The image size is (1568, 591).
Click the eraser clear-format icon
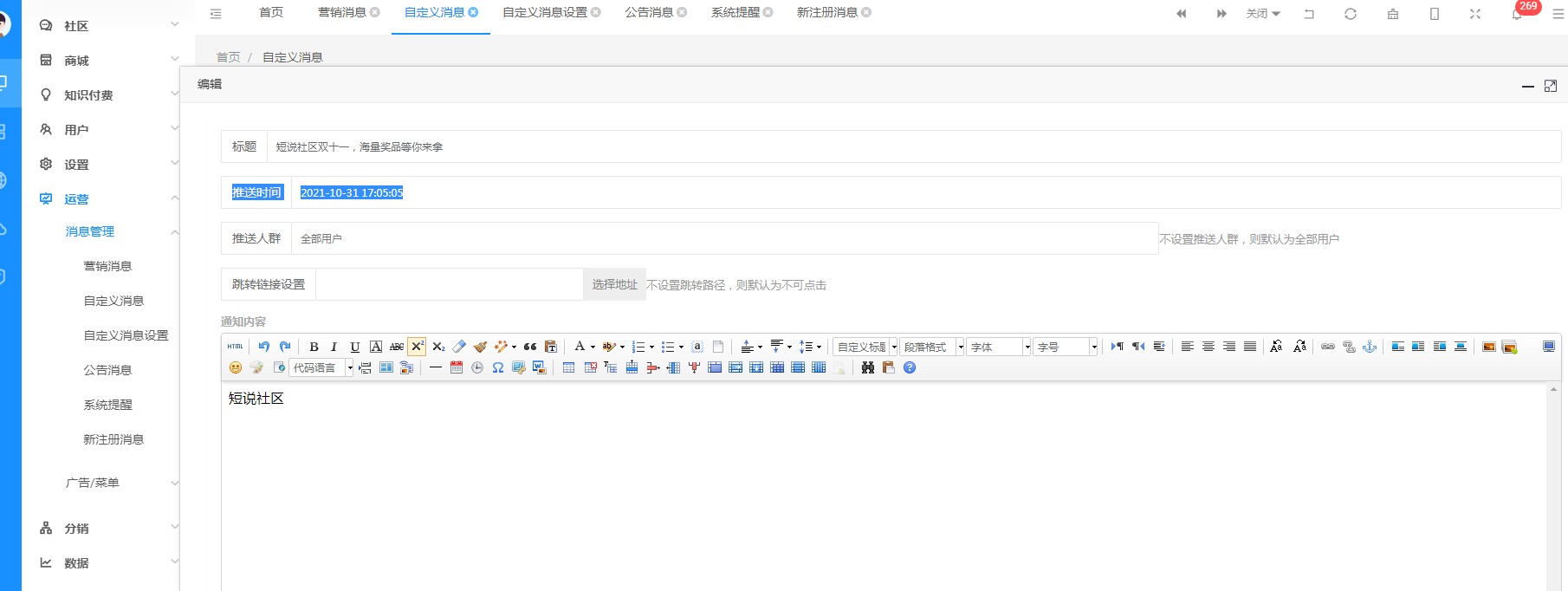pyautogui.click(x=459, y=347)
